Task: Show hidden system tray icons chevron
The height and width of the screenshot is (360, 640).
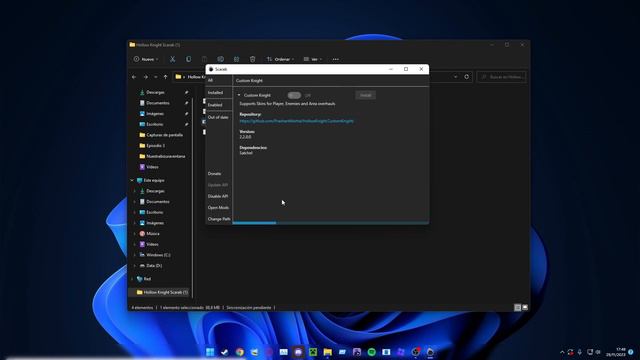Action: 562,352
